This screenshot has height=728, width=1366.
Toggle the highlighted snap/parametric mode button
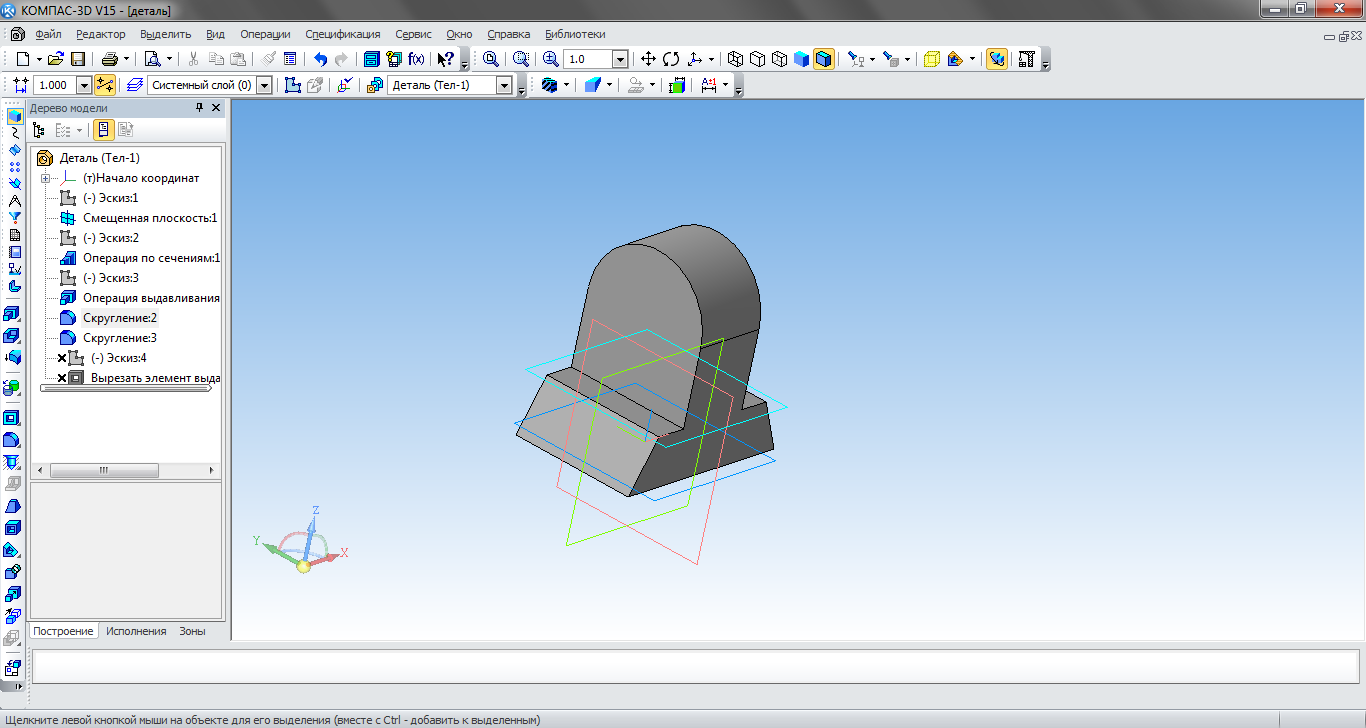coord(105,85)
